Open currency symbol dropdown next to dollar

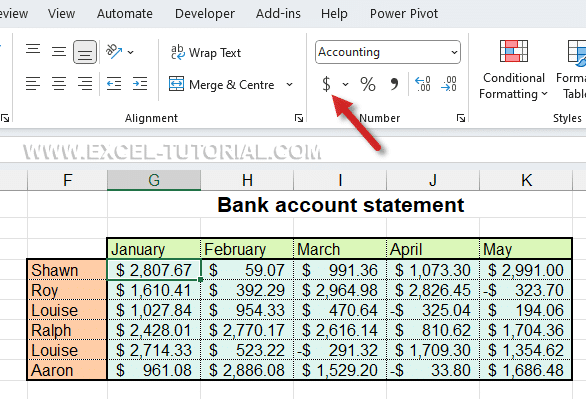(345, 84)
